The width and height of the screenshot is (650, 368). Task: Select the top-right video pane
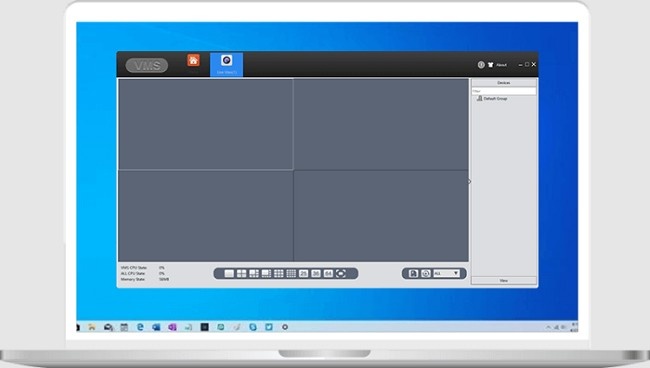click(381, 124)
